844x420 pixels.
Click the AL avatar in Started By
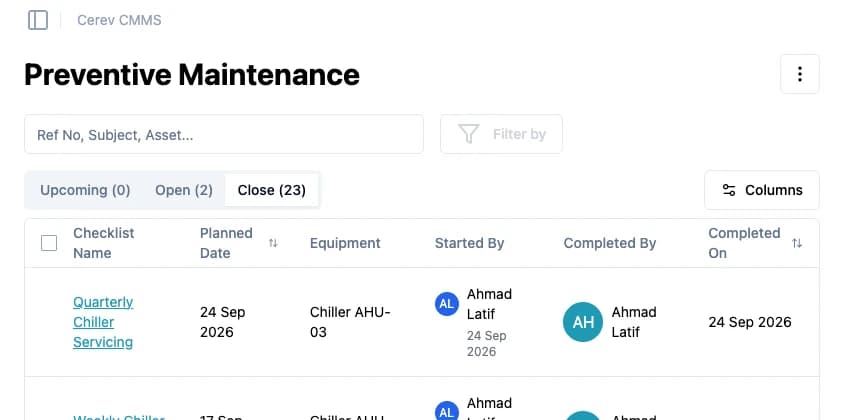447,304
